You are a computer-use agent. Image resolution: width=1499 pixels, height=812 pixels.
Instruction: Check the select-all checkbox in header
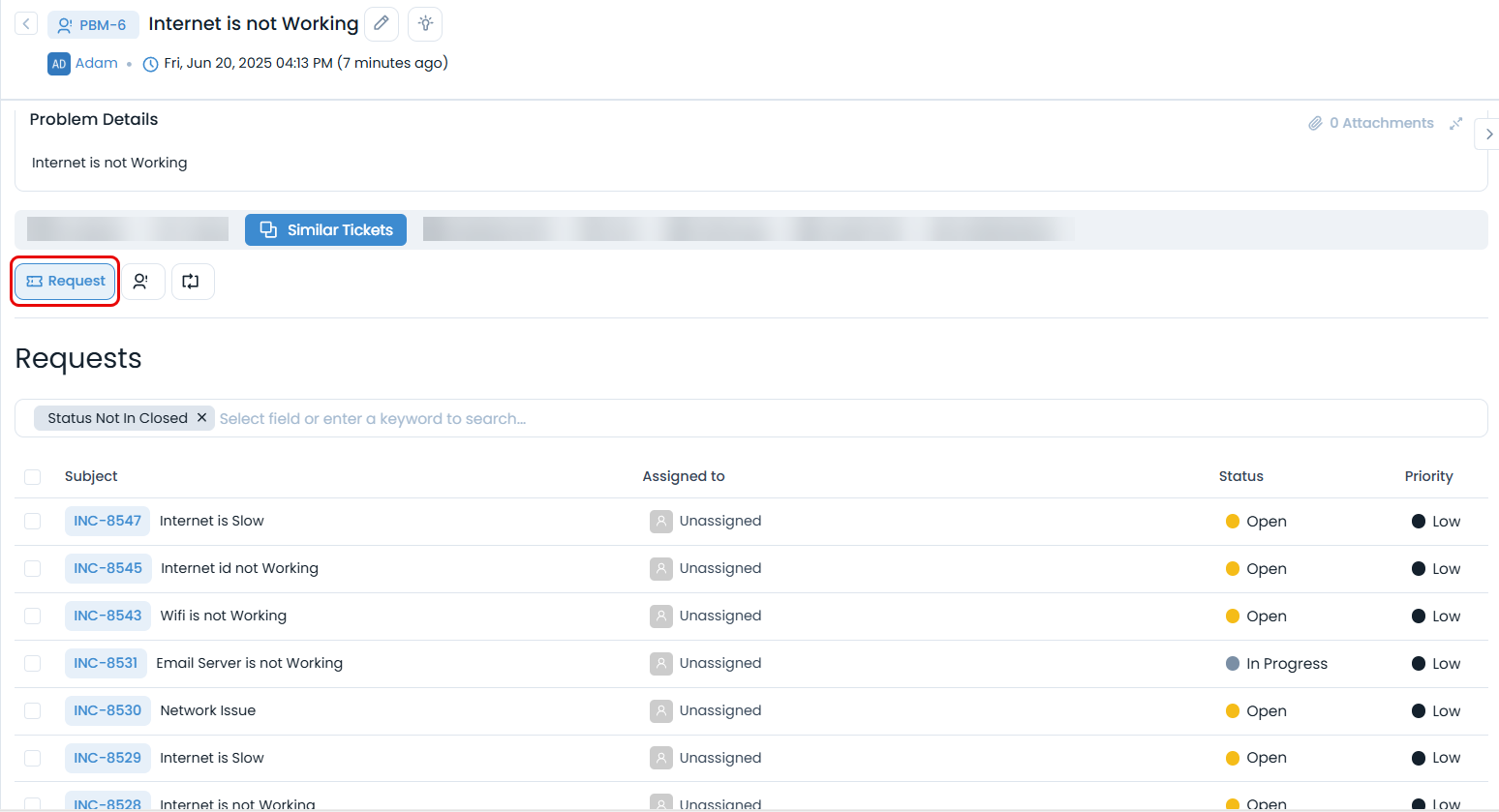33,477
